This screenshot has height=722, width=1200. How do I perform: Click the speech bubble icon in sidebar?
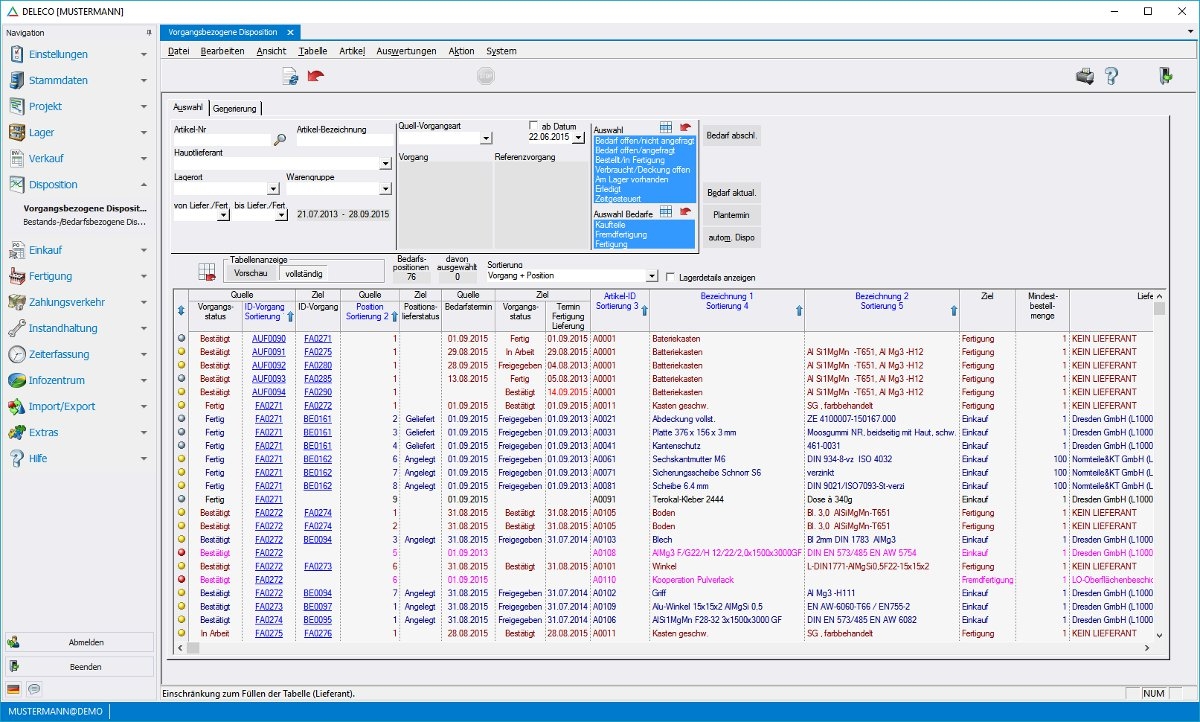[34, 689]
